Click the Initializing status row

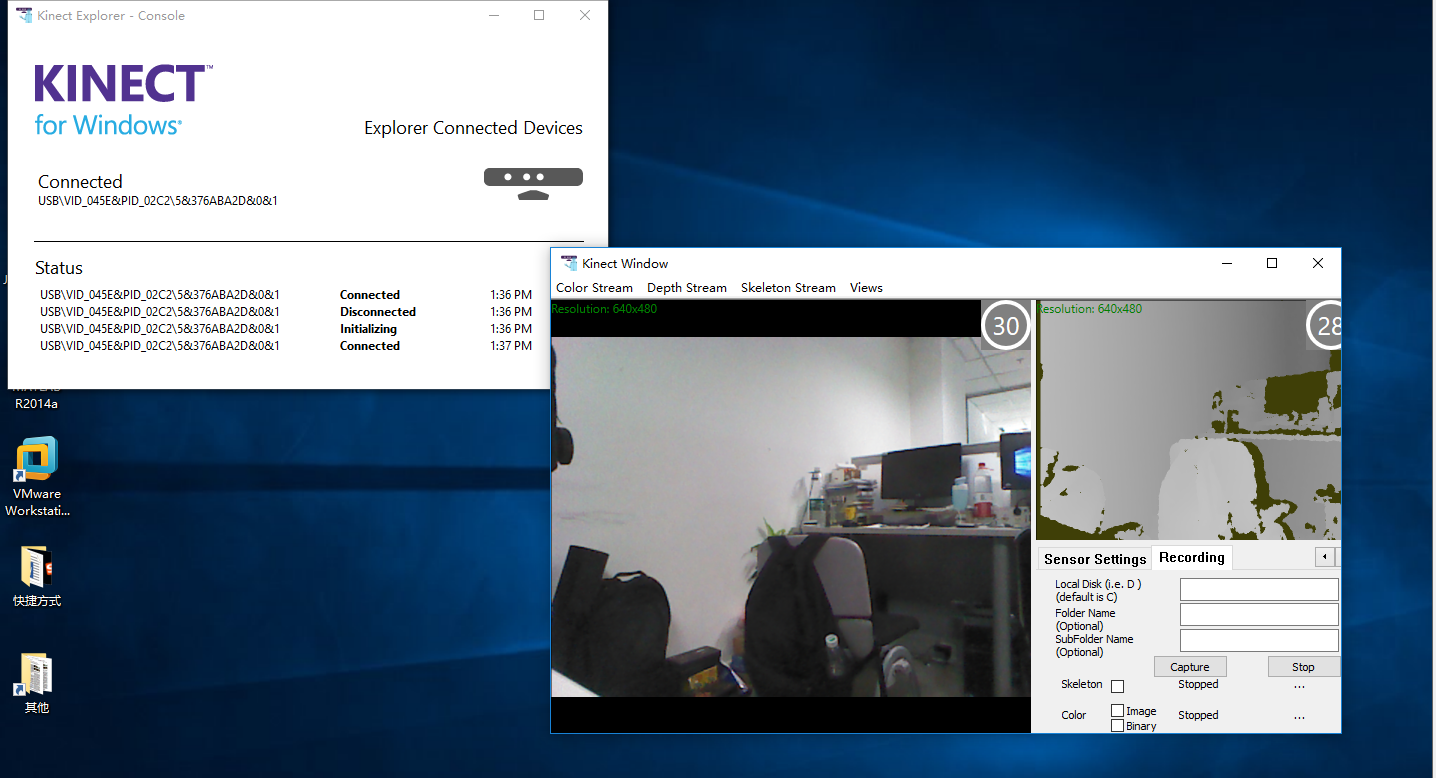[x=286, y=329]
